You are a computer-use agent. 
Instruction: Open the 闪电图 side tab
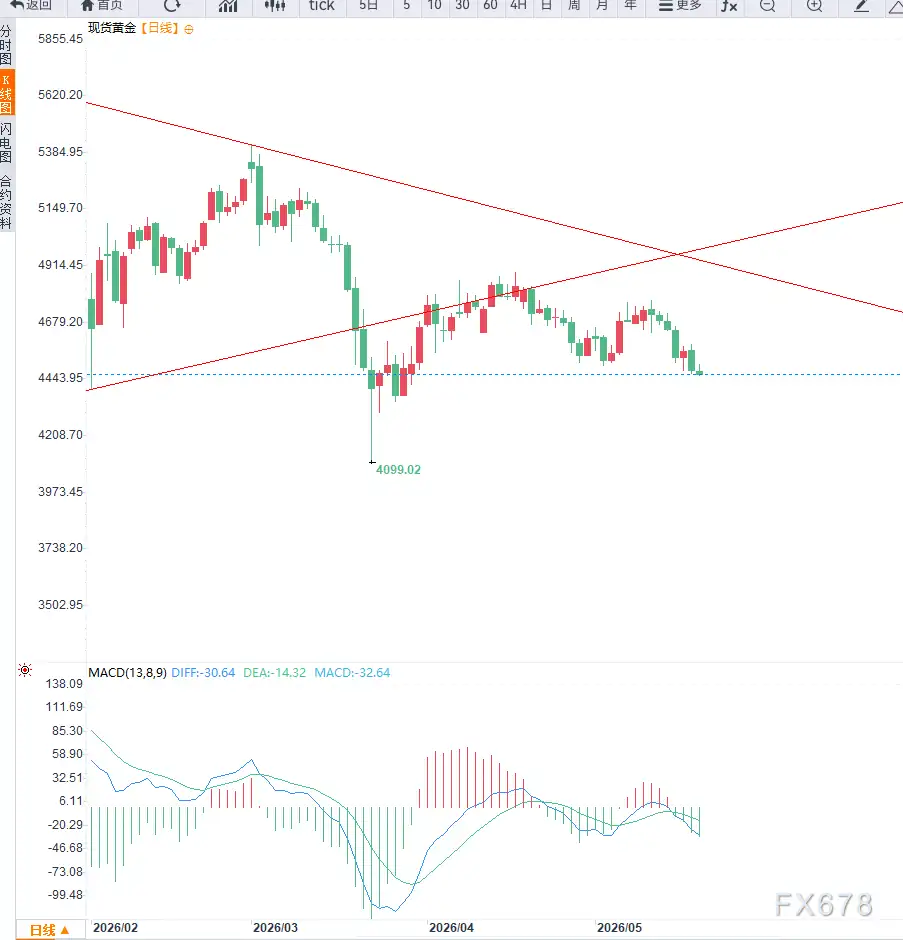click(x=6, y=143)
